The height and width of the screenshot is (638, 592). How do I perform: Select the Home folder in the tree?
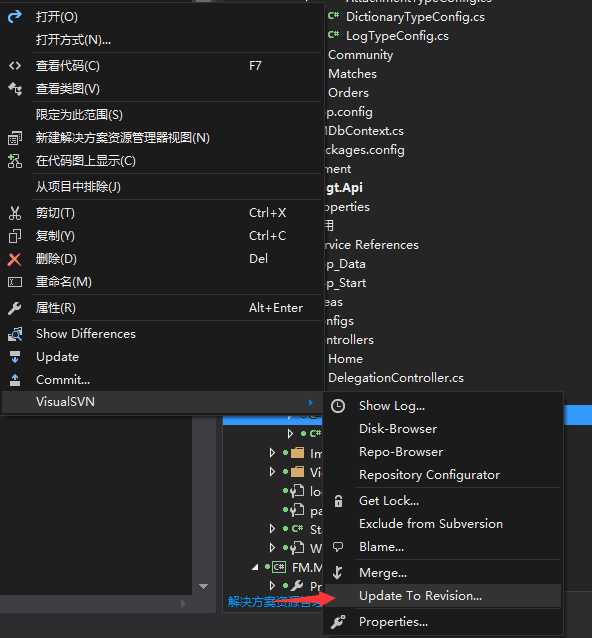click(x=345, y=359)
